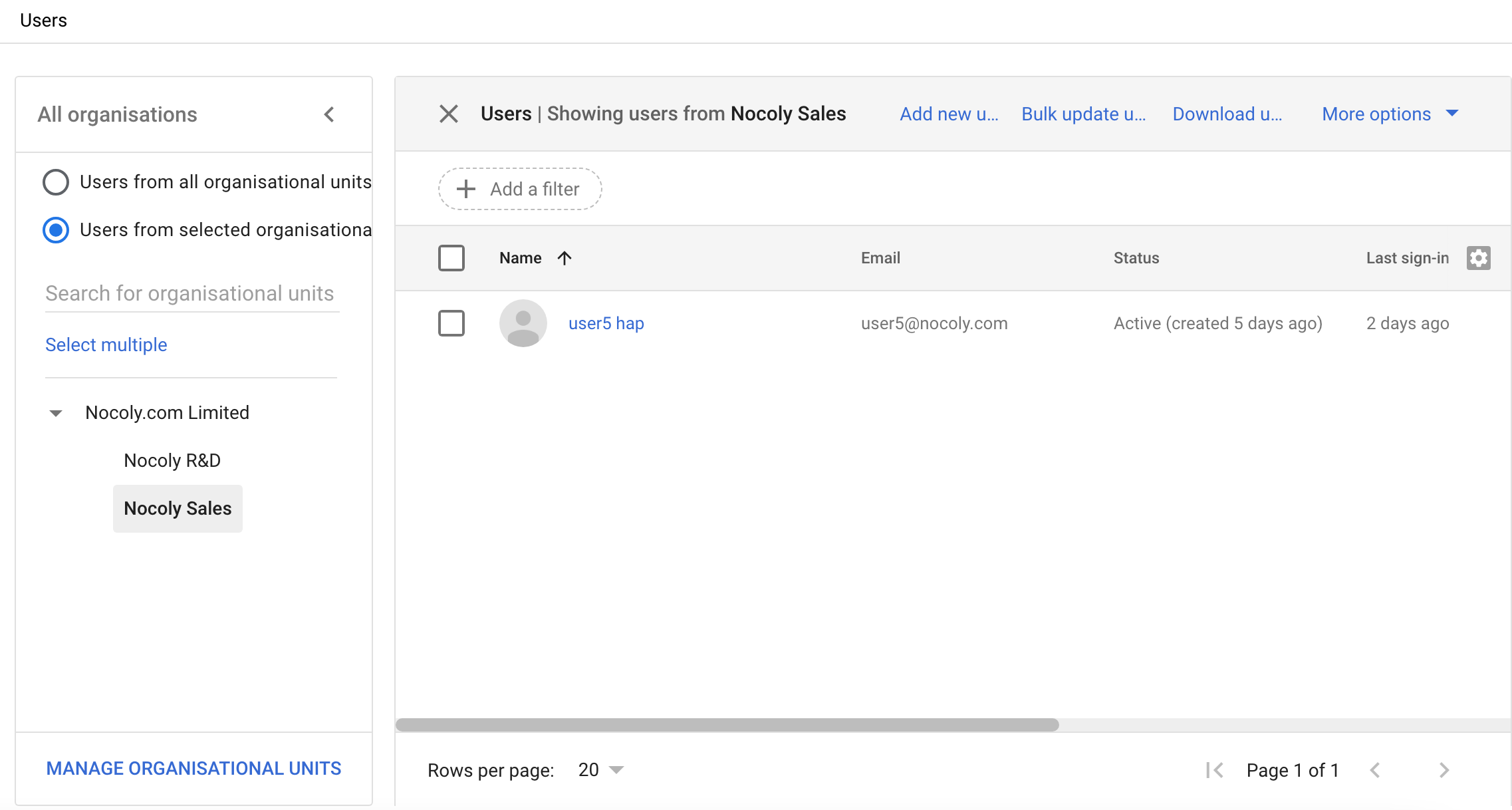Image resolution: width=1512 pixels, height=810 pixels.
Task: Click Bulk update users
Action: point(1084,114)
